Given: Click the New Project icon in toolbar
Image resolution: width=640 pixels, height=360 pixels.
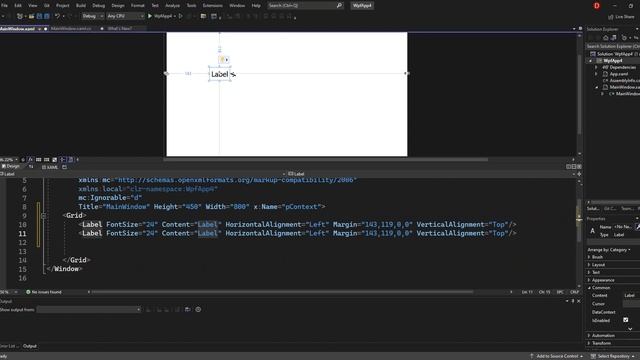Looking at the screenshot, I should pos(20,16).
